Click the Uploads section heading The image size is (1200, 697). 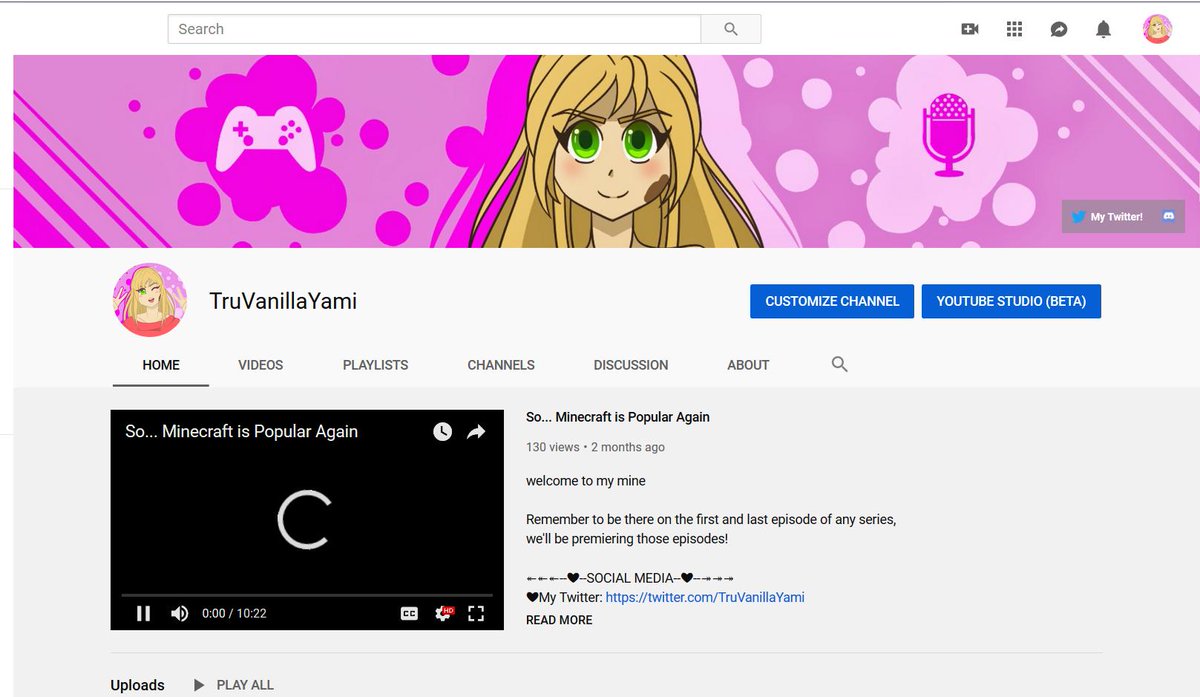[137, 685]
